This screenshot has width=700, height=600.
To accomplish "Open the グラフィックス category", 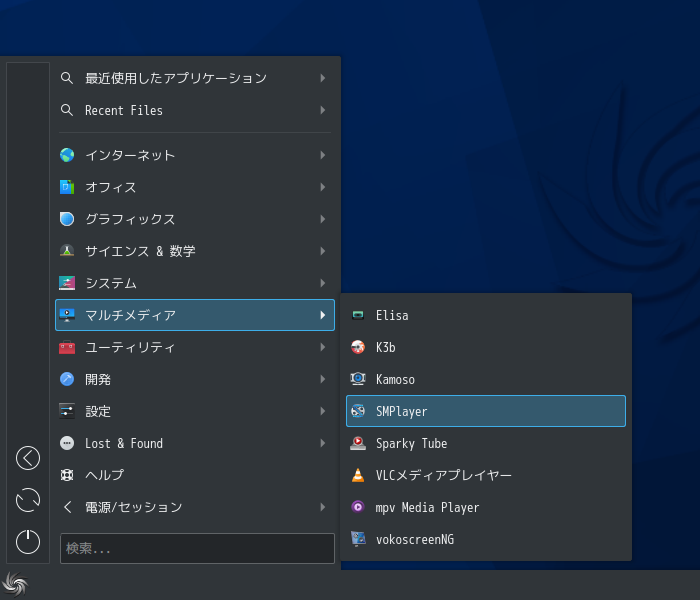I will pos(195,219).
